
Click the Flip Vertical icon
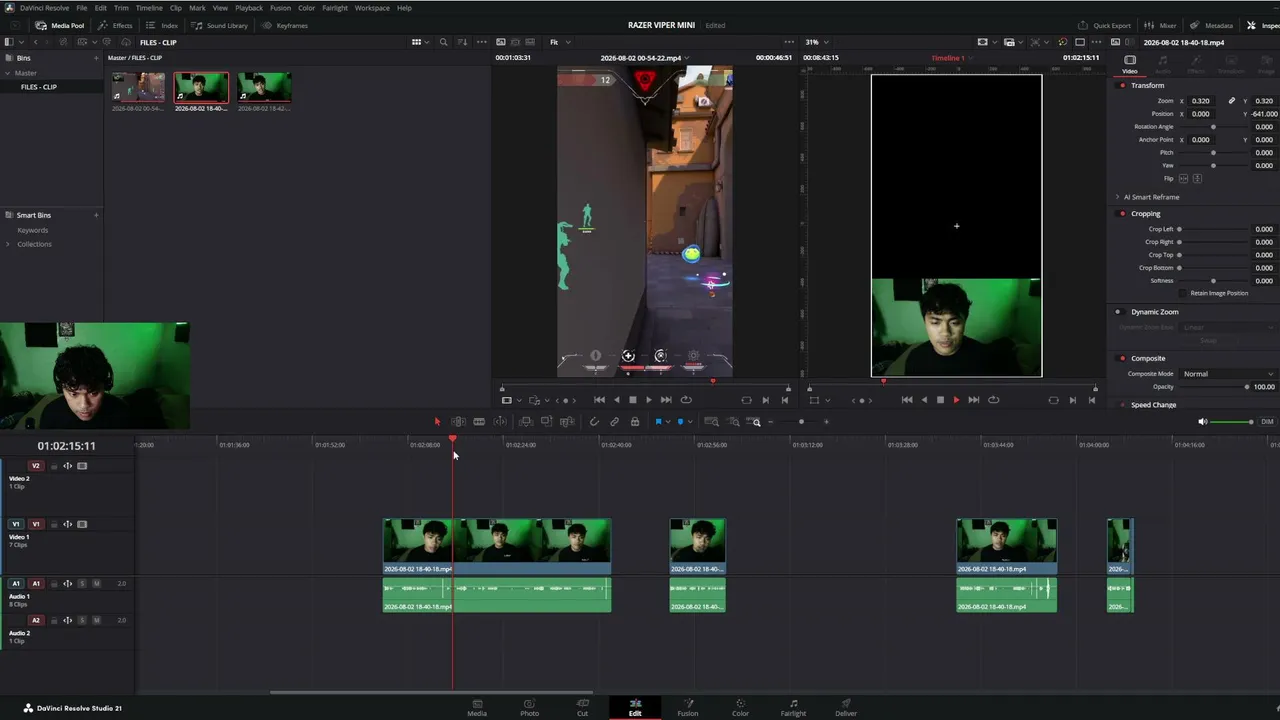point(1197,178)
